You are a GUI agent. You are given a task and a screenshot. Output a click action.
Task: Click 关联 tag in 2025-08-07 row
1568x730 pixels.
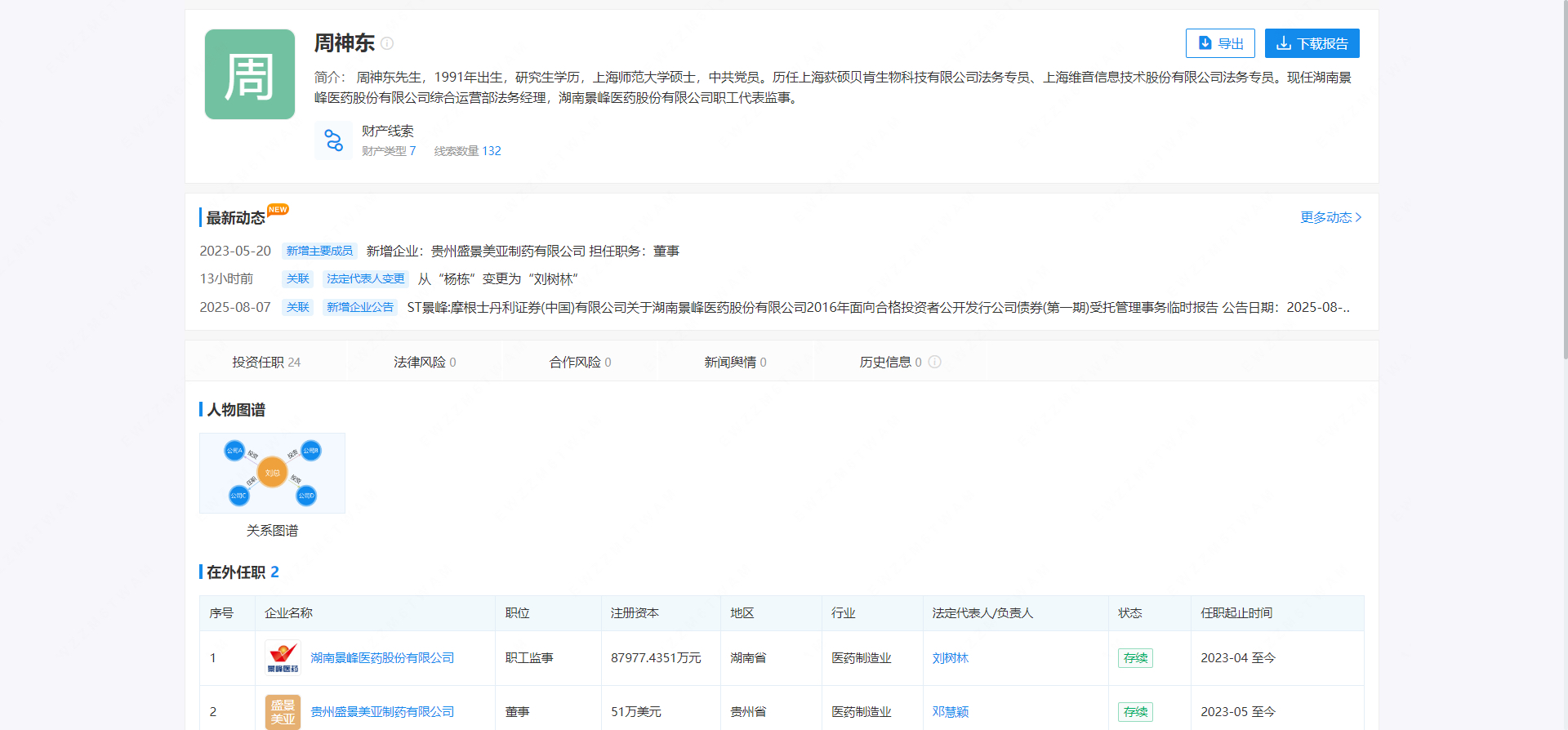(x=298, y=307)
